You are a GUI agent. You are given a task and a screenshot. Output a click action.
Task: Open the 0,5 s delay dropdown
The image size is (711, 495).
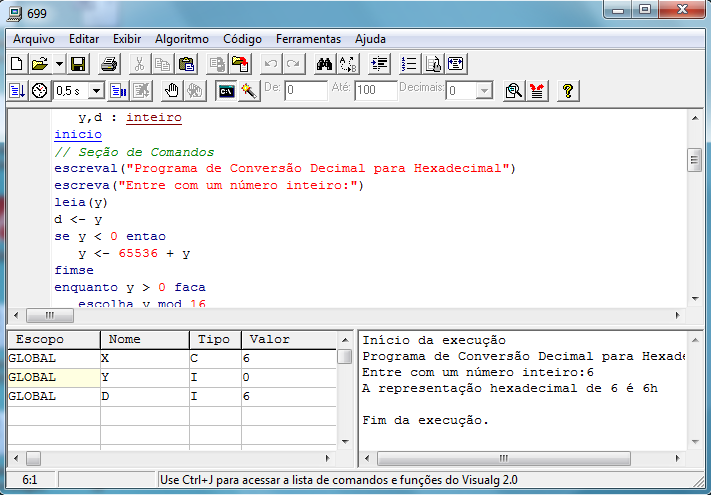pyautogui.click(x=97, y=91)
